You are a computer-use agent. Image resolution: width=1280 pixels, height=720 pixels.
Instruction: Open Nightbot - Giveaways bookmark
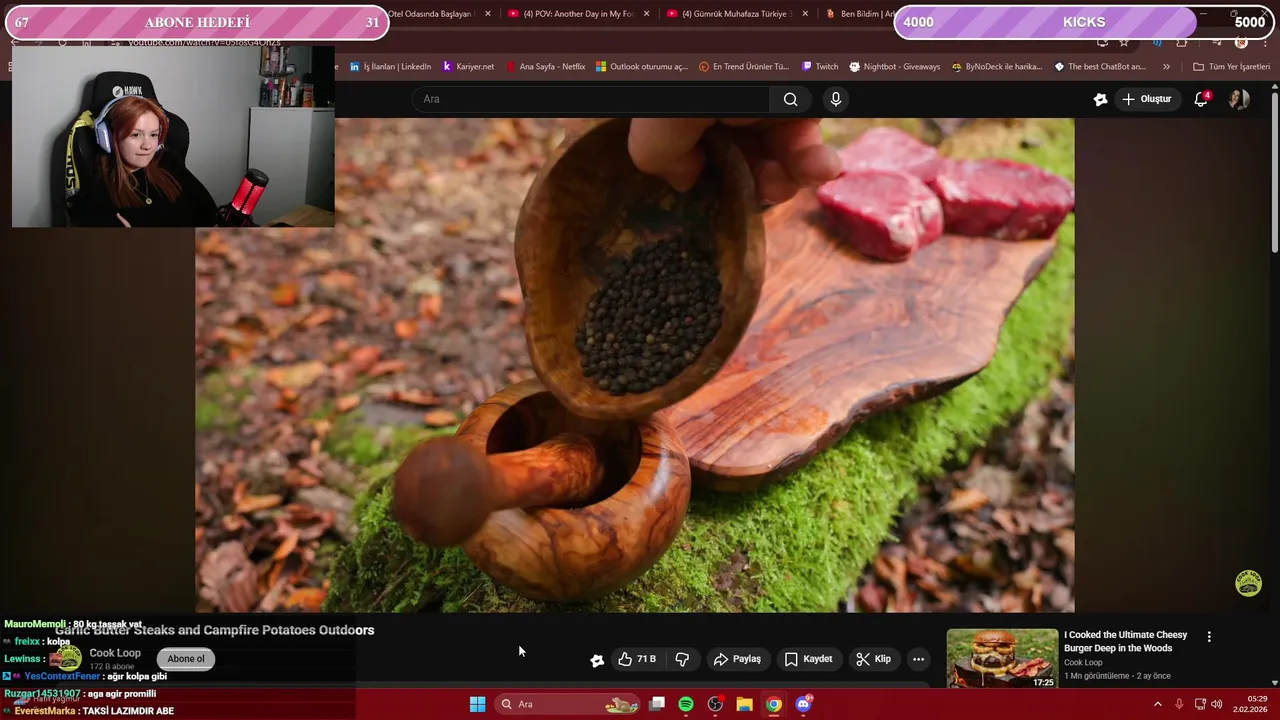pyautogui.click(x=894, y=67)
